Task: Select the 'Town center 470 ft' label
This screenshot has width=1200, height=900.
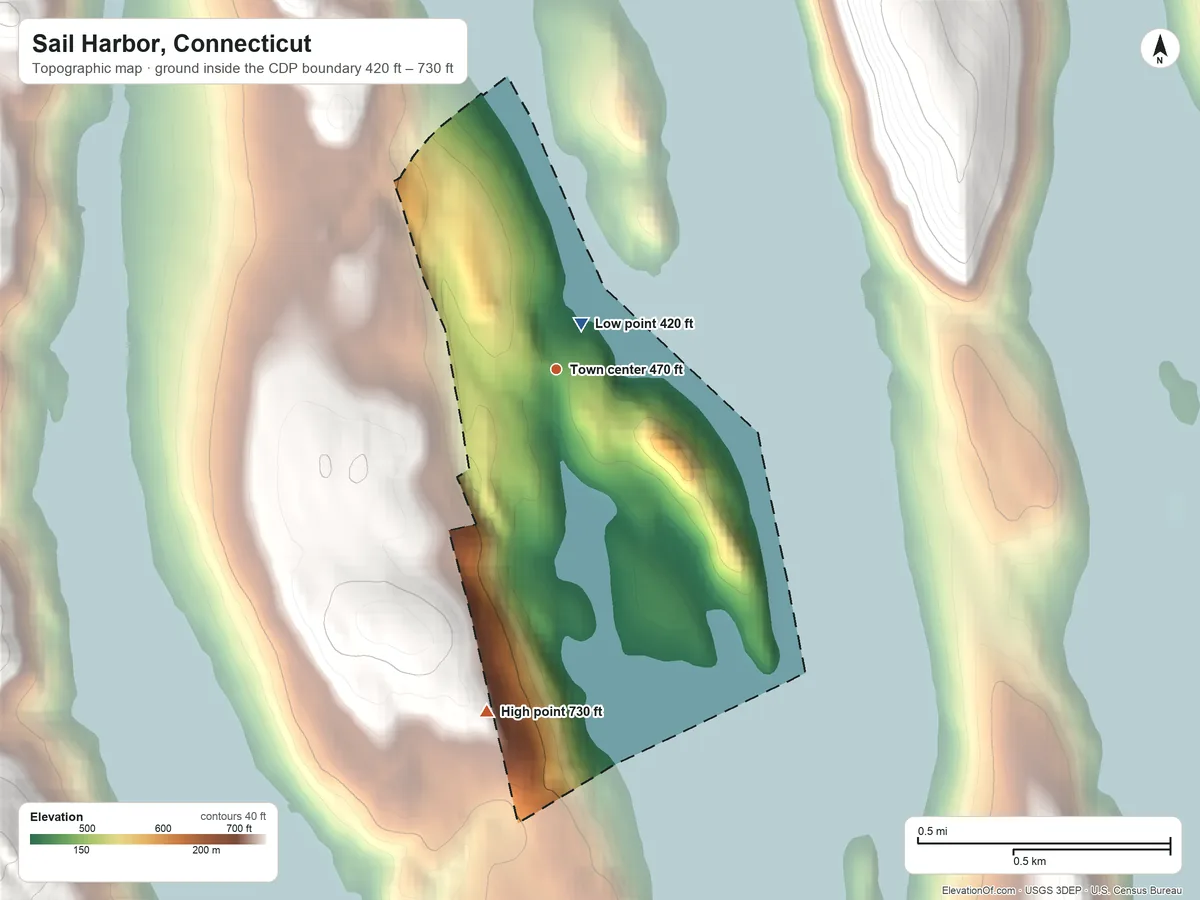Action: point(626,369)
